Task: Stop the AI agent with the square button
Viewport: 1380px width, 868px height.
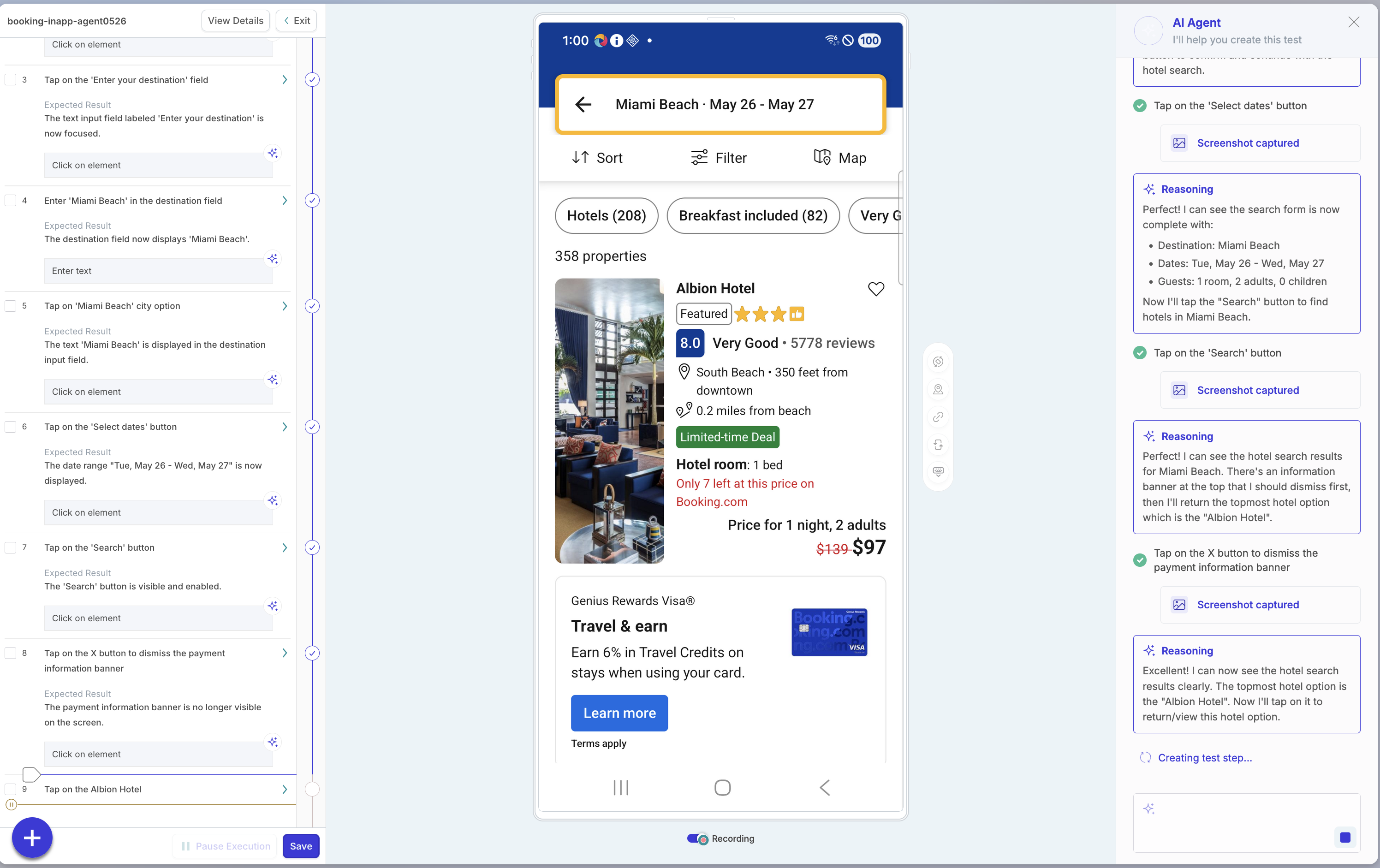Action: [x=1345, y=838]
